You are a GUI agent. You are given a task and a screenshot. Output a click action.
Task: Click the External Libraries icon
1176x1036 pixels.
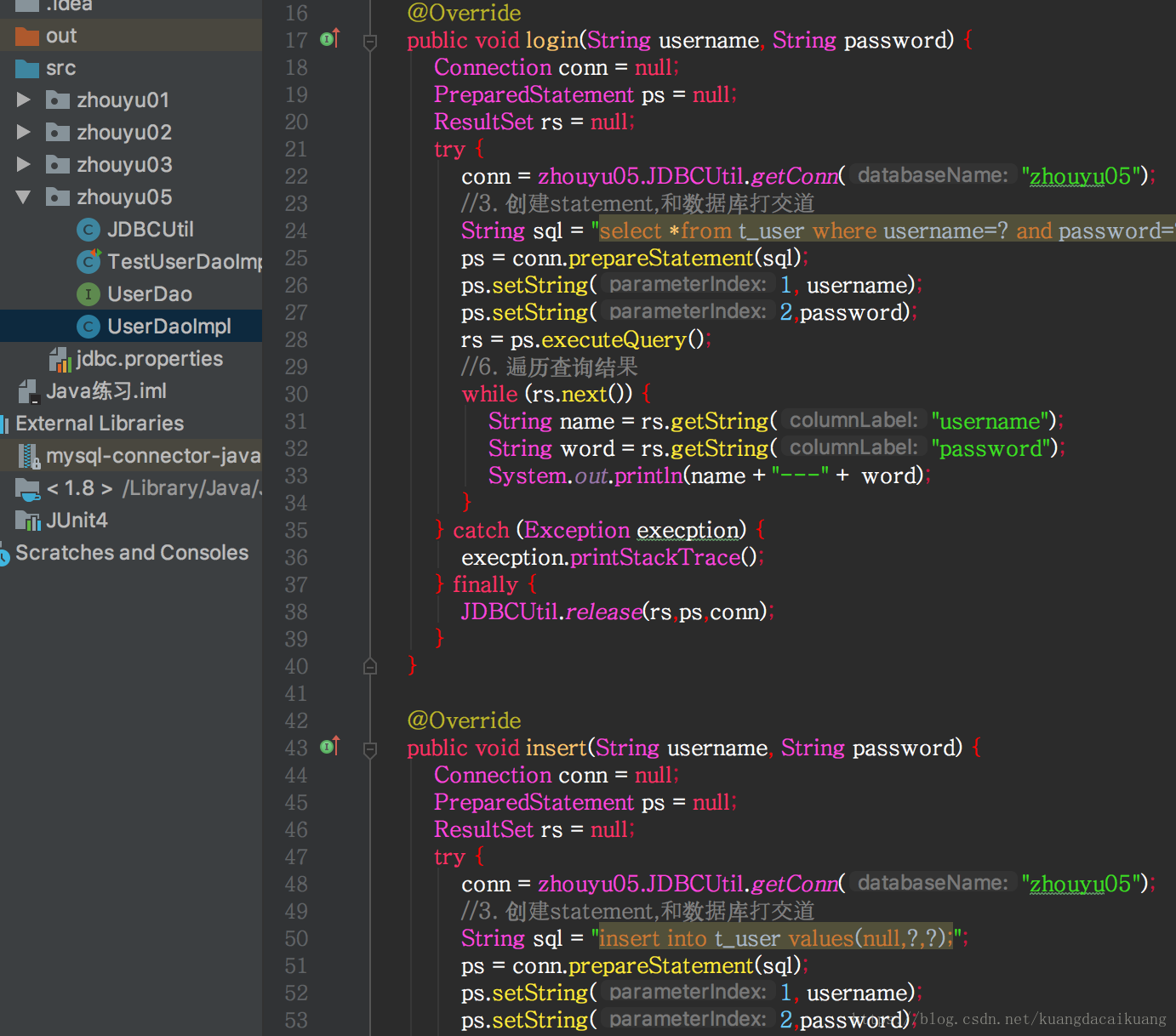click(x=4, y=424)
